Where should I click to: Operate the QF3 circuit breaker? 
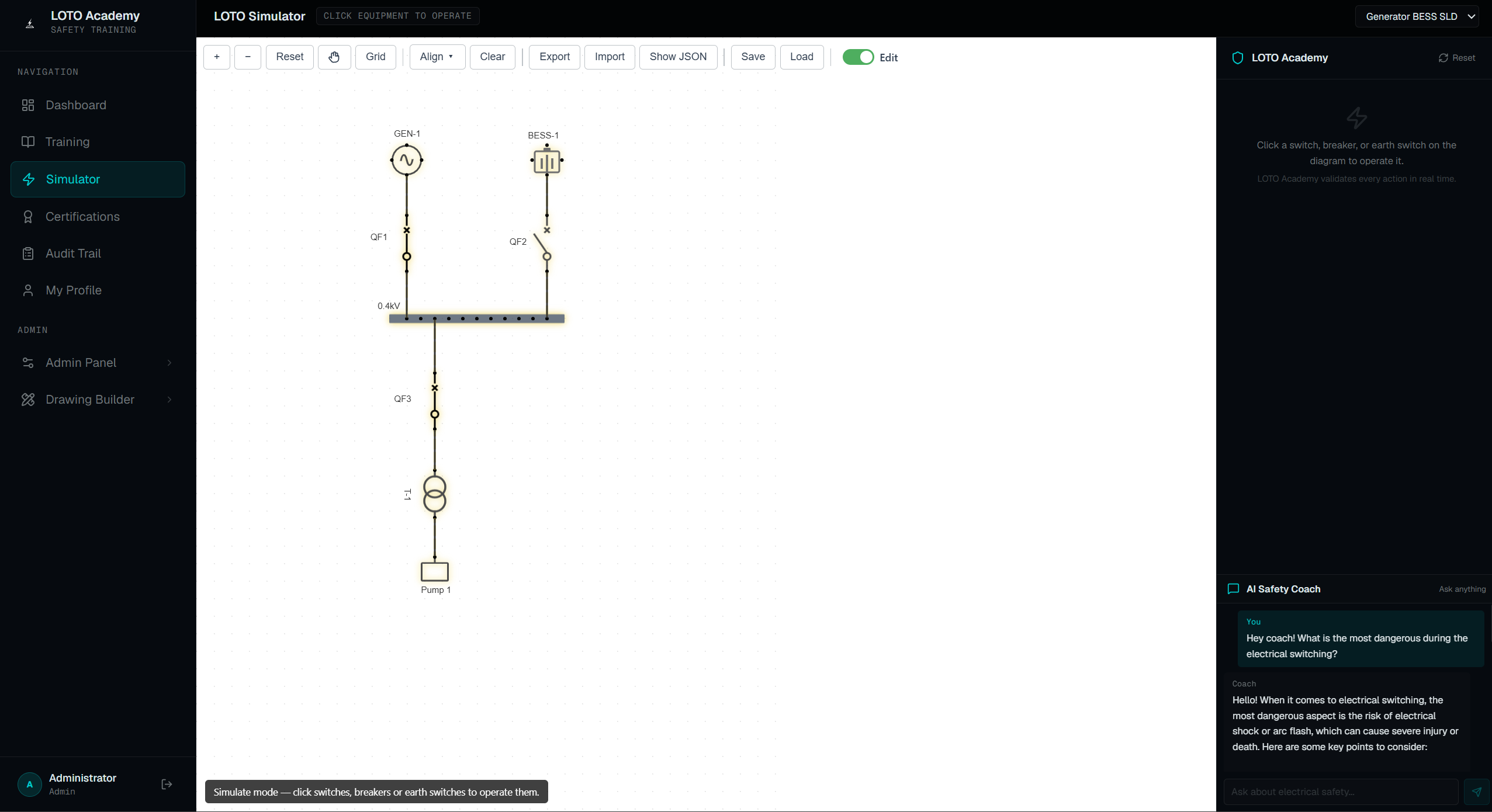435,401
